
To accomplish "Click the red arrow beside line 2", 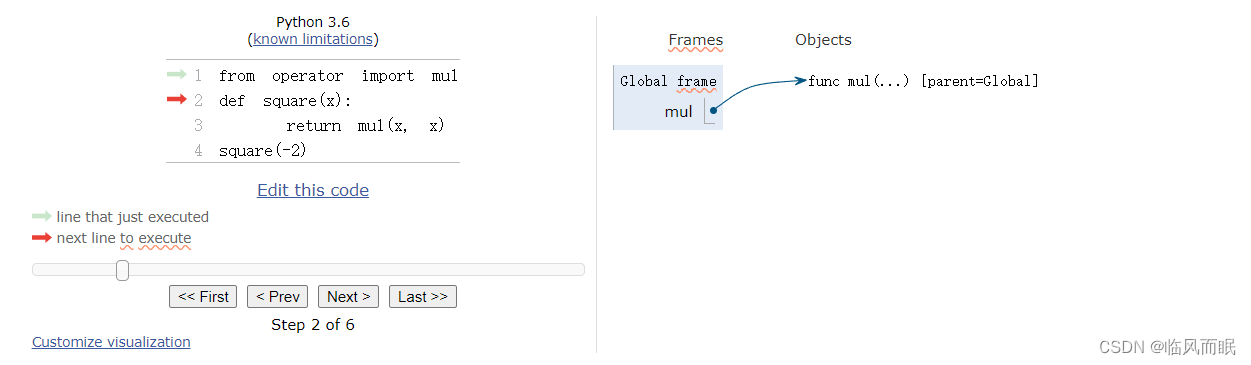I will click(x=176, y=99).
